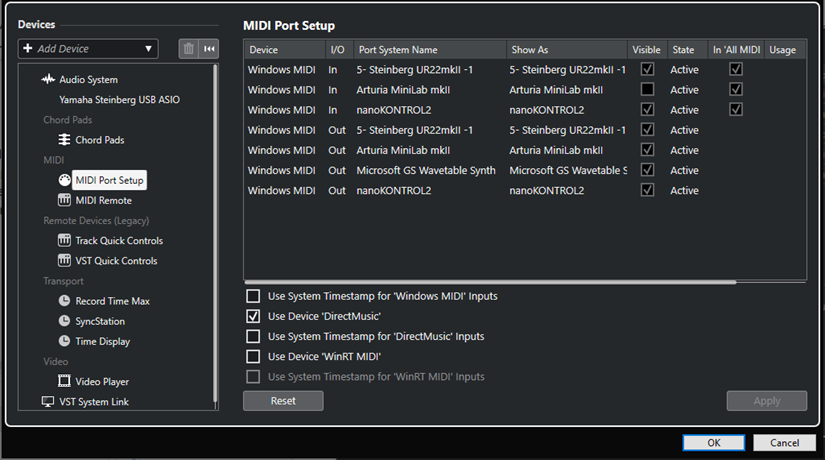
Task: Enable Use Device 'WinRT MIDI' checkbox
Action: pos(254,357)
